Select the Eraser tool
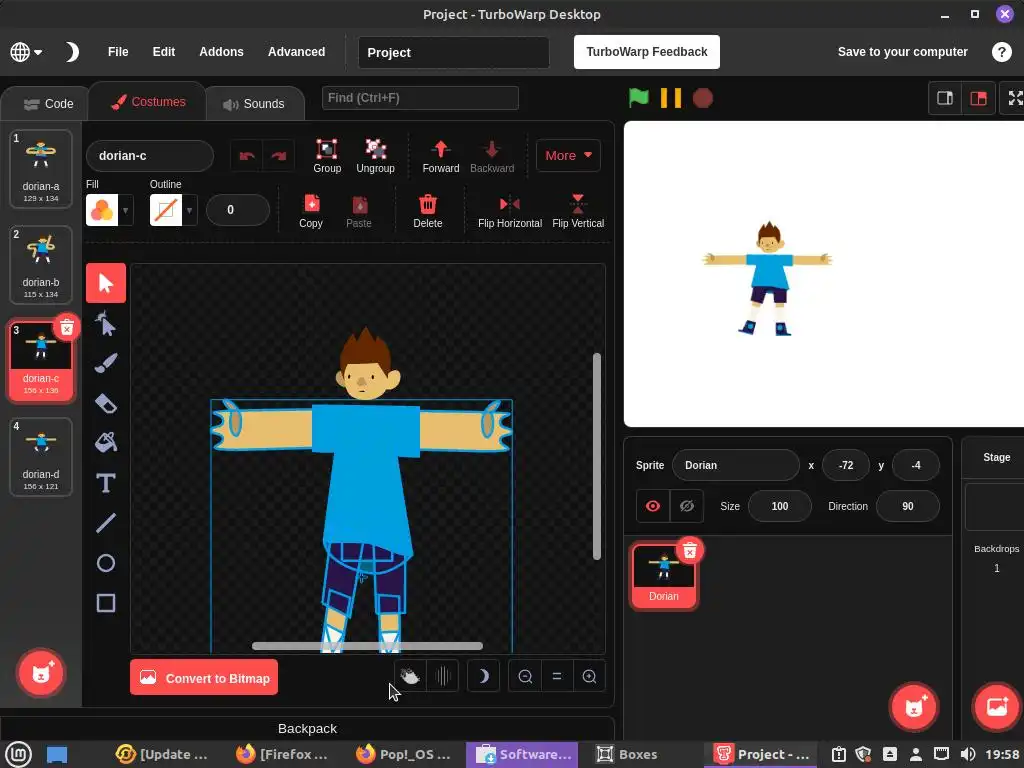This screenshot has width=1024, height=768. tap(106, 403)
